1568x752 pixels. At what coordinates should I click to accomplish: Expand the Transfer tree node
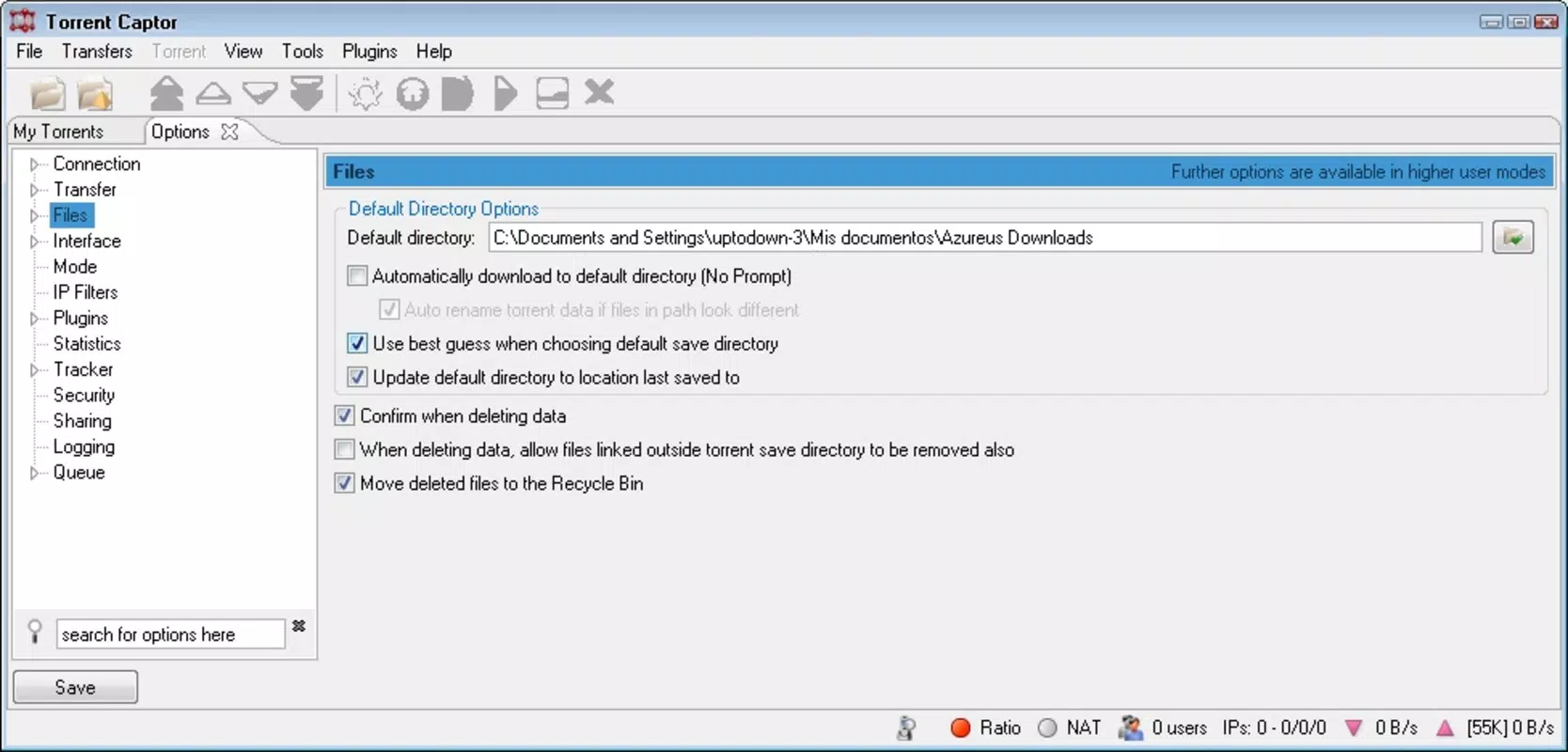(x=35, y=190)
